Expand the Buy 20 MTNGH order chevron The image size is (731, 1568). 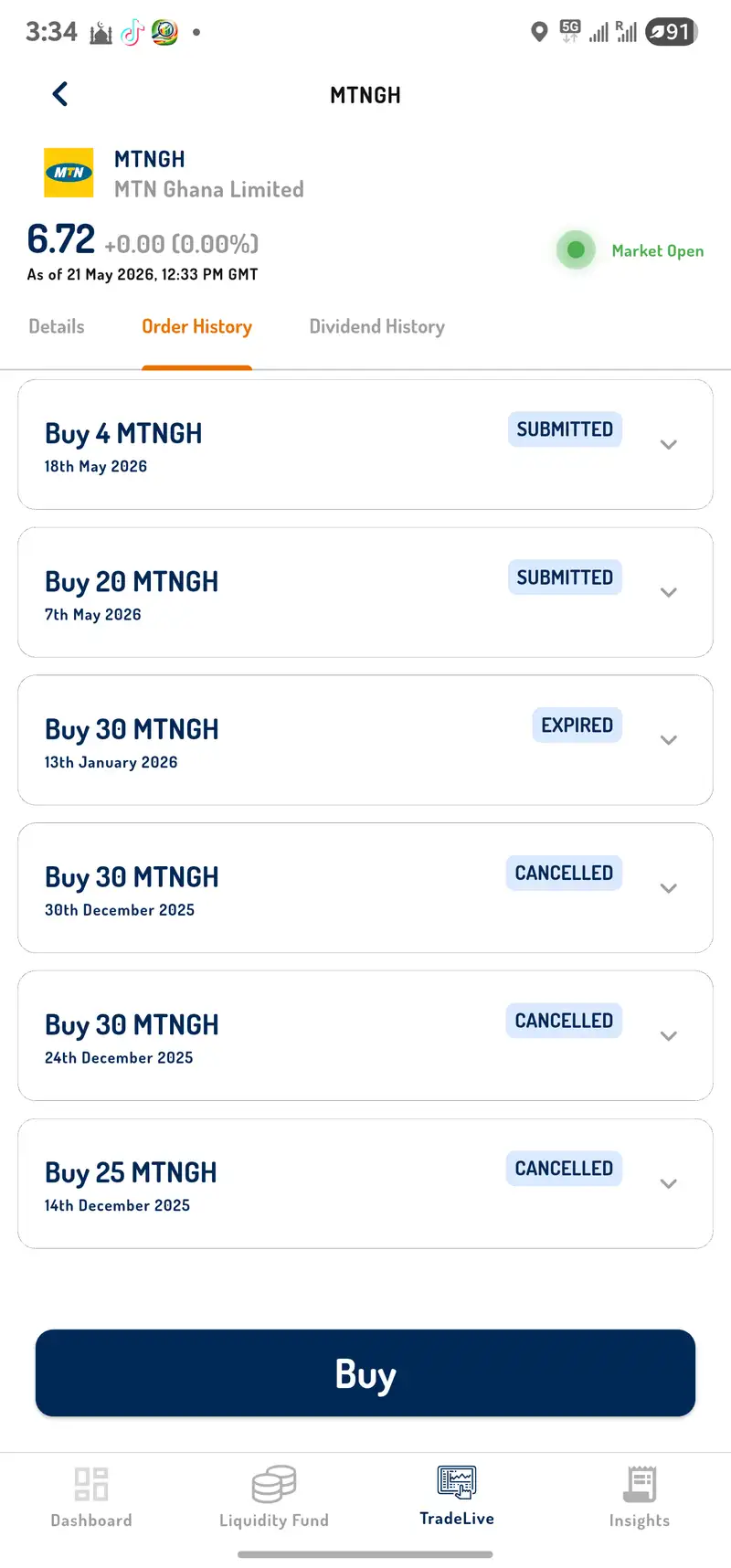(x=669, y=592)
